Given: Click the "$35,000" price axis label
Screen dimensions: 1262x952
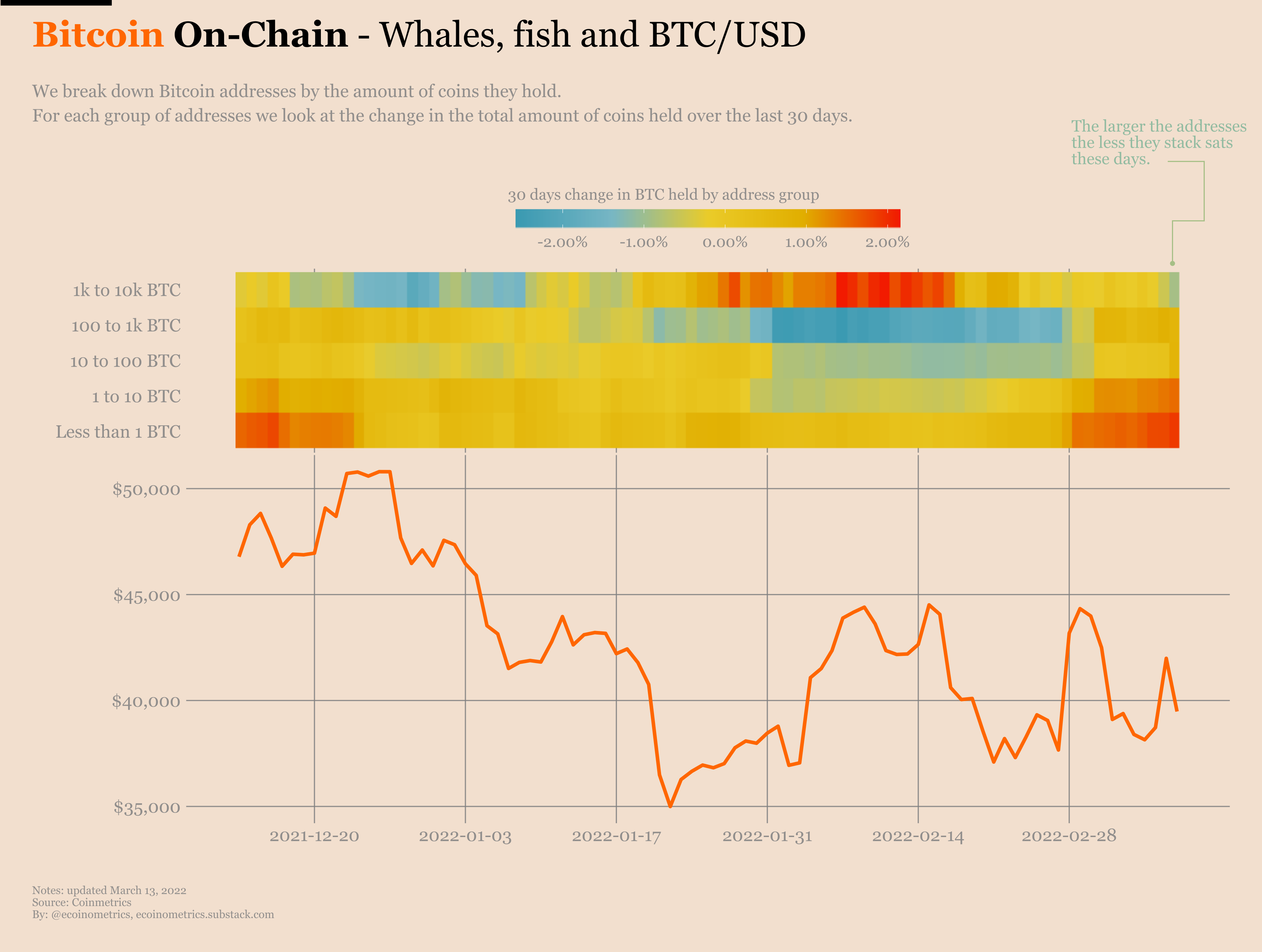Looking at the screenshot, I should point(146,808).
